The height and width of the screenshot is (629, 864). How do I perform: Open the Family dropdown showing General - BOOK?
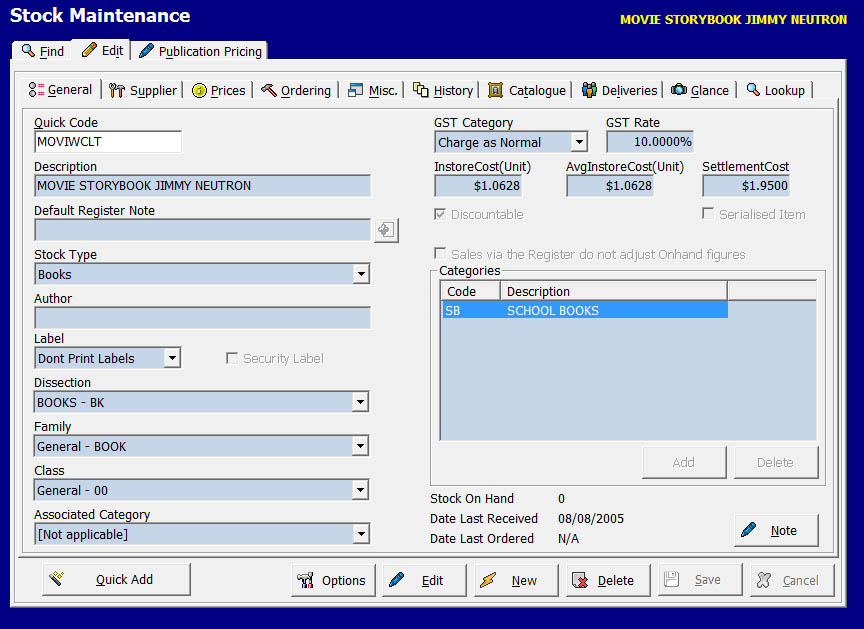pyautogui.click(x=360, y=446)
